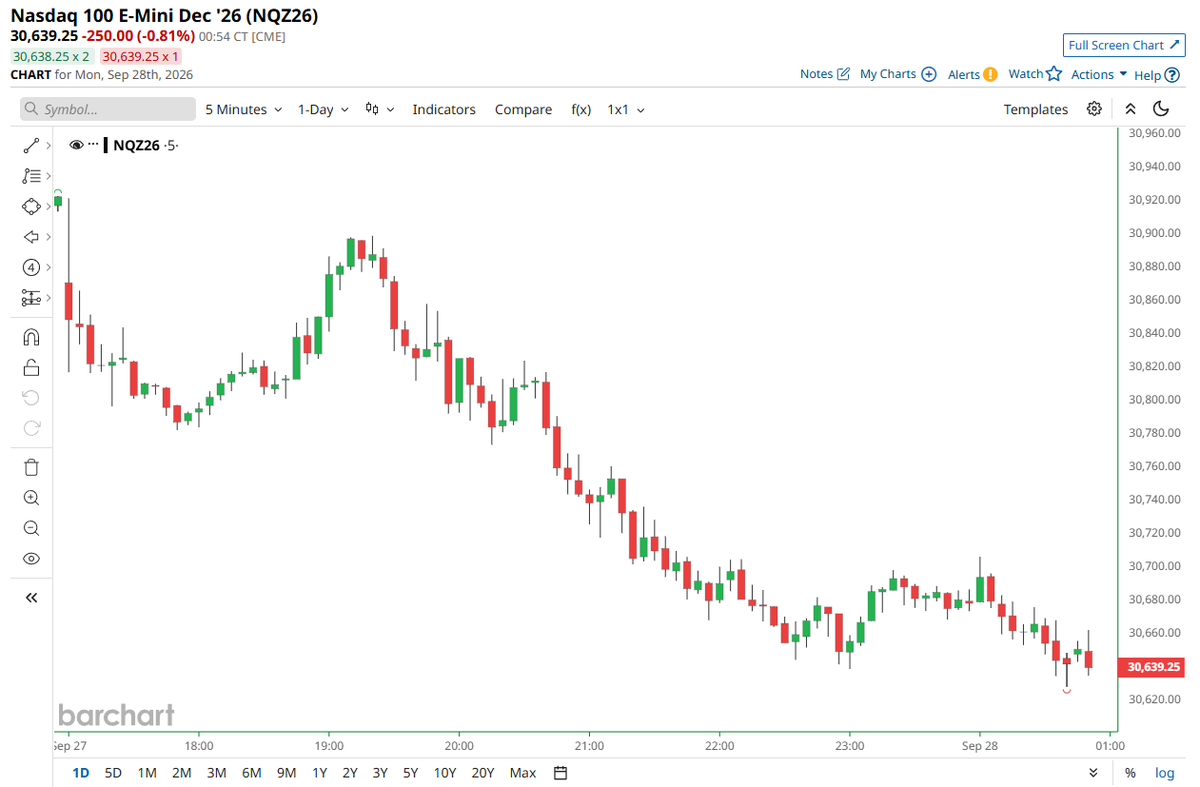Select the 6M time range
This screenshot has height=787, width=1200.
[251, 773]
